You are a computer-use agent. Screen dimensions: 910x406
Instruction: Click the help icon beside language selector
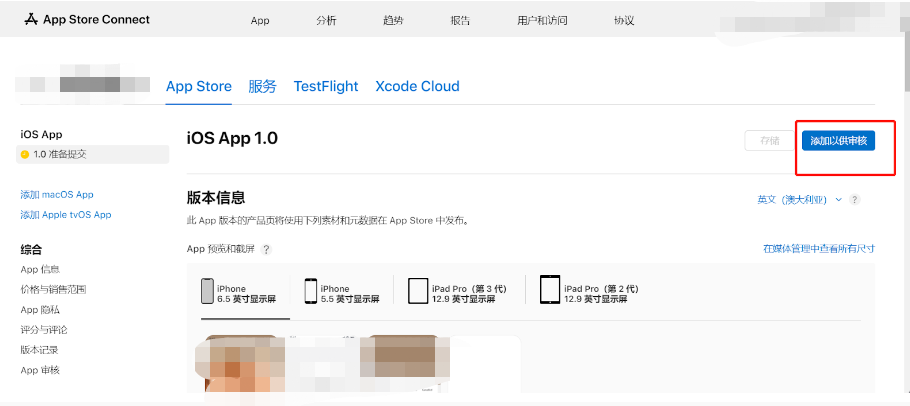pos(854,200)
